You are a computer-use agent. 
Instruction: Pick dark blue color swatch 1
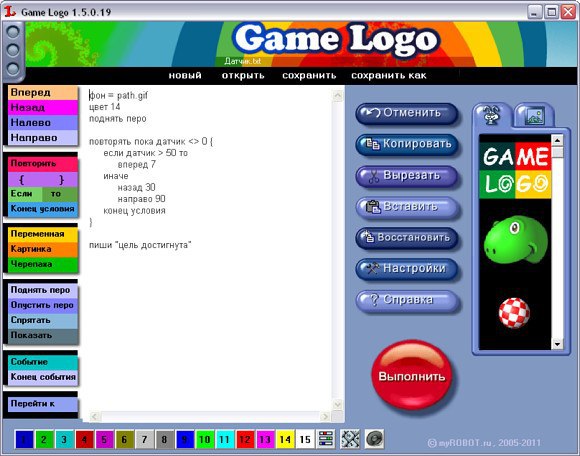(24, 439)
